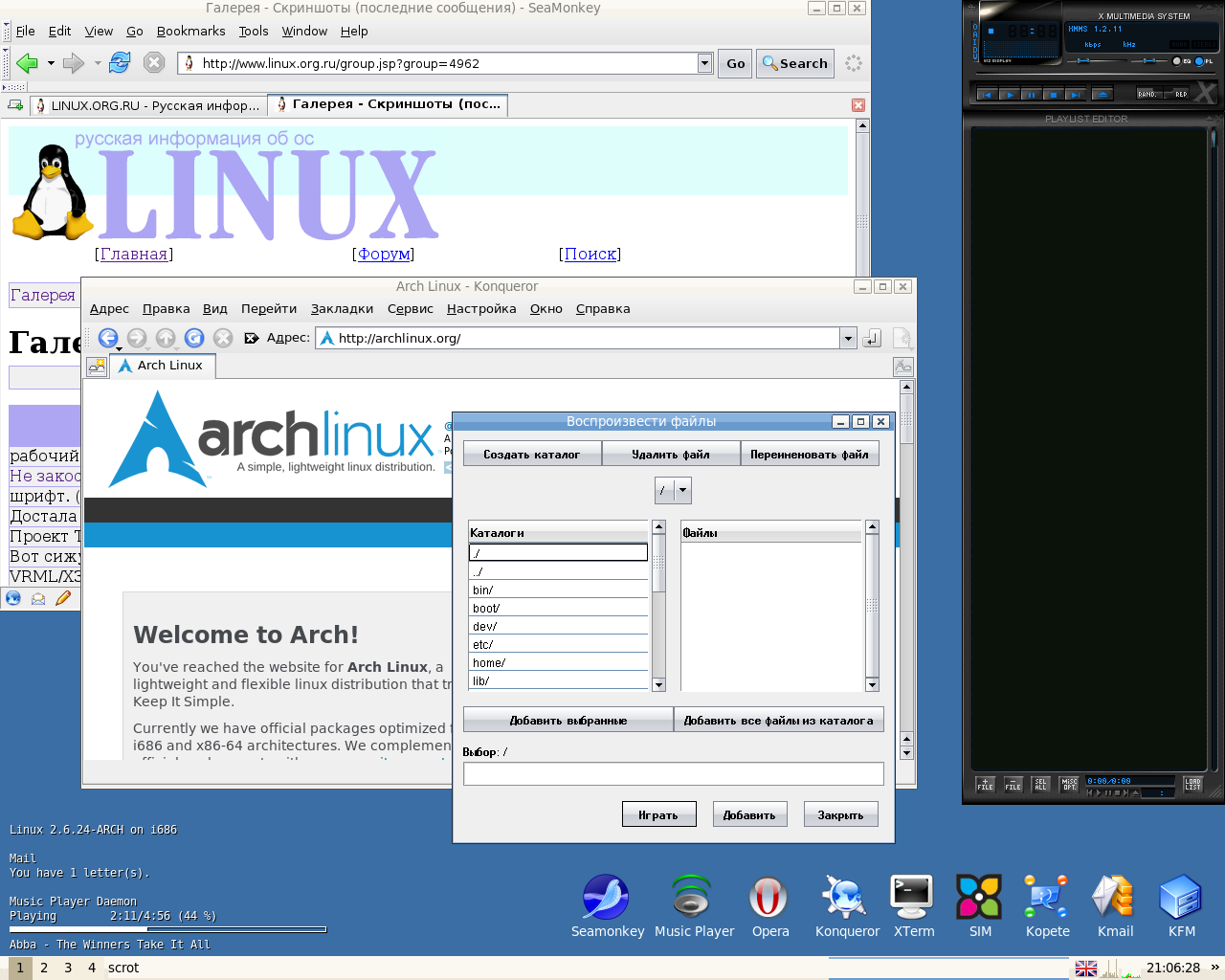Select home/ in the Каталоги list
This screenshot has height=980, width=1225.
point(559,662)
